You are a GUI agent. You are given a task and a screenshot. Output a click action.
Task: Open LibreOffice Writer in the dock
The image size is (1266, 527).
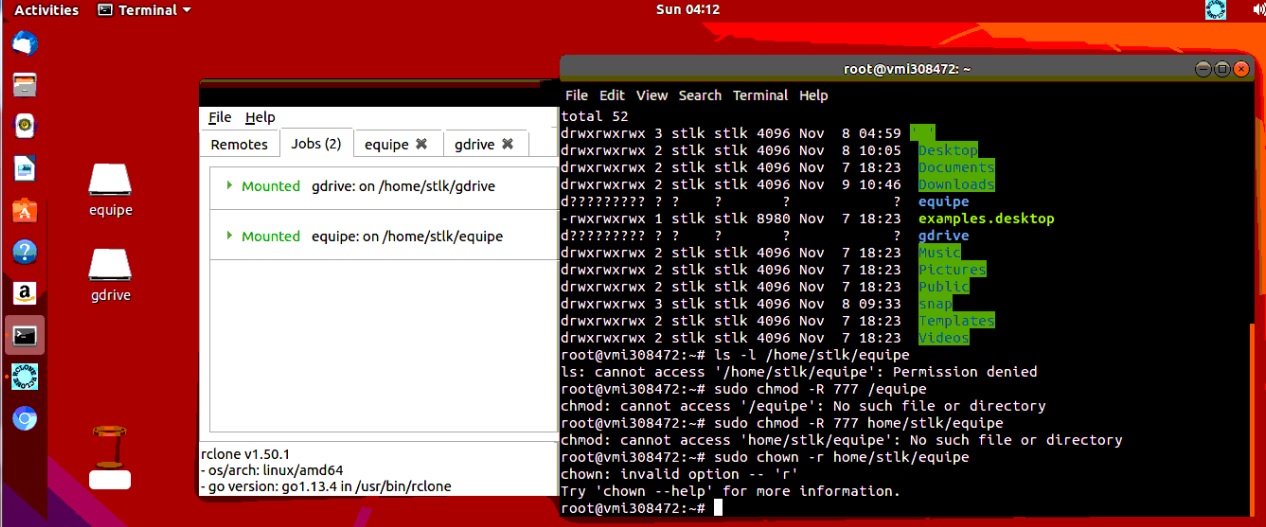point(25,168)
